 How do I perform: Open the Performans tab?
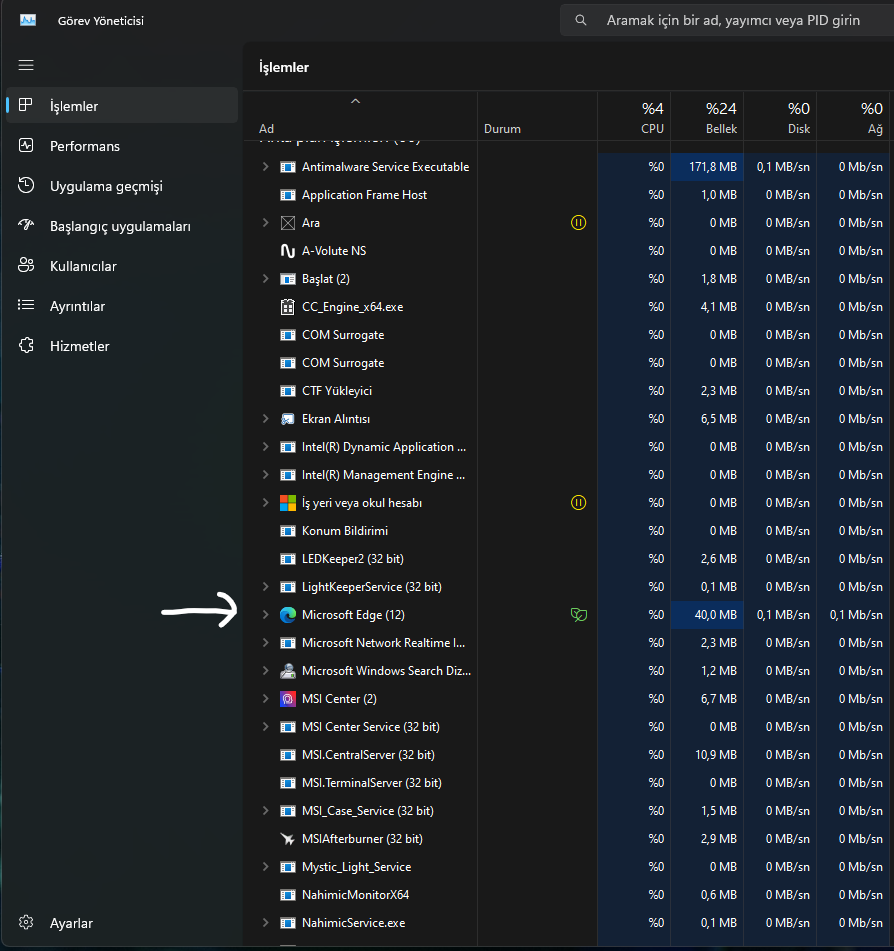[121, 146]
